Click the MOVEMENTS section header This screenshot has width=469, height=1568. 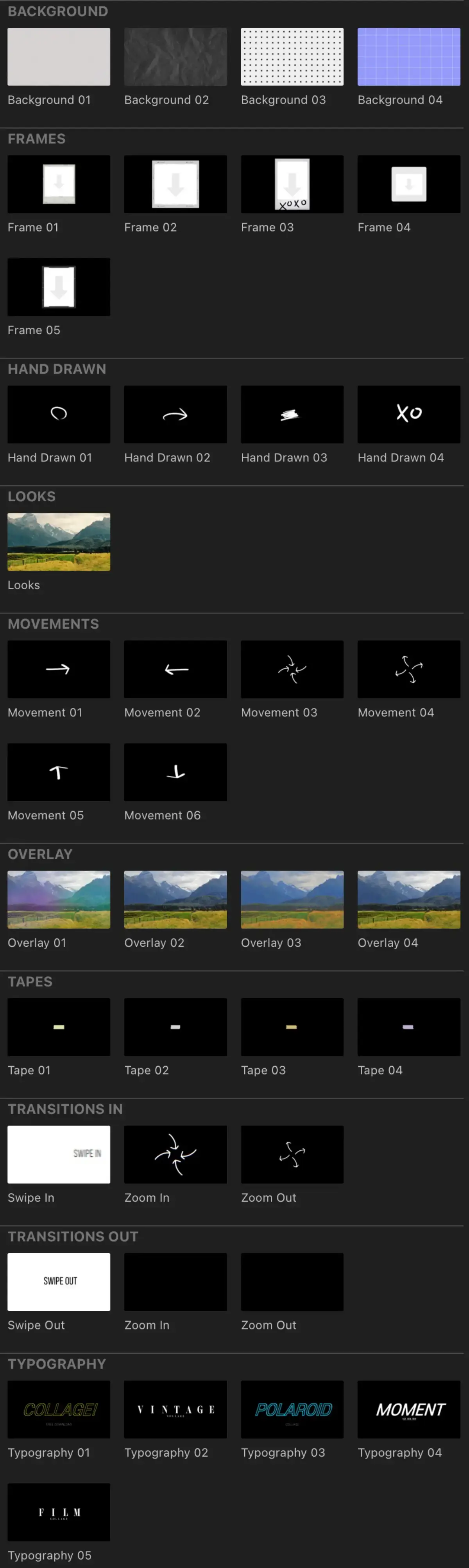pos(53,624)
